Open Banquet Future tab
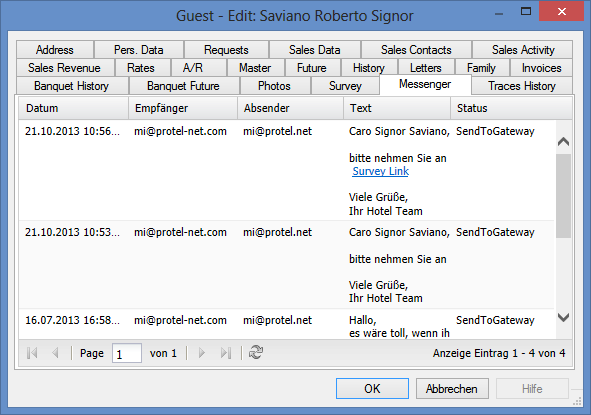Viewport: 591px width, 415px height. click(x=183, y=86)
